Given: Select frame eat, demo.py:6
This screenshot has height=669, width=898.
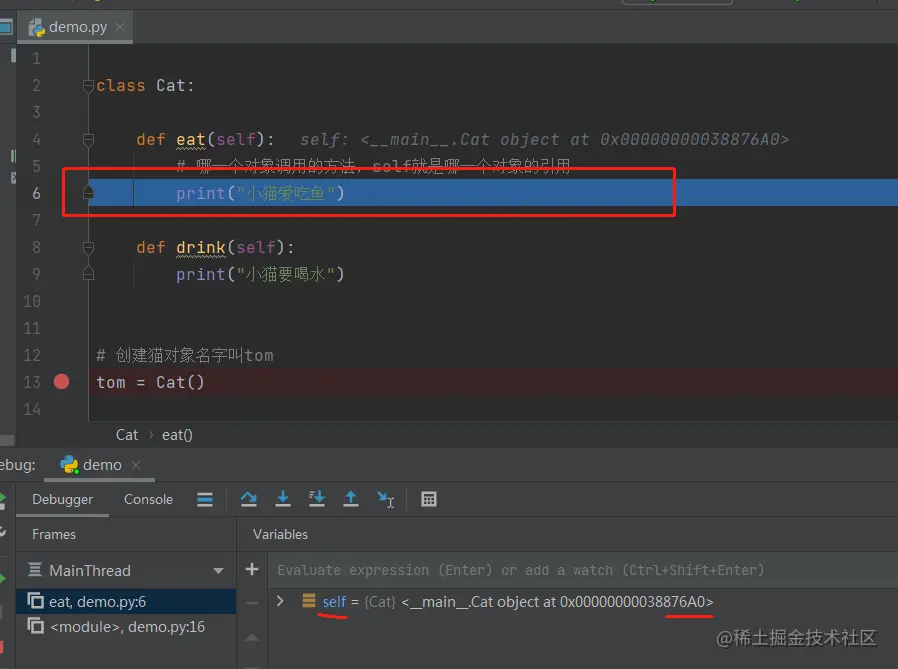Looking at the screenshot, I should (x=126, y=601).
